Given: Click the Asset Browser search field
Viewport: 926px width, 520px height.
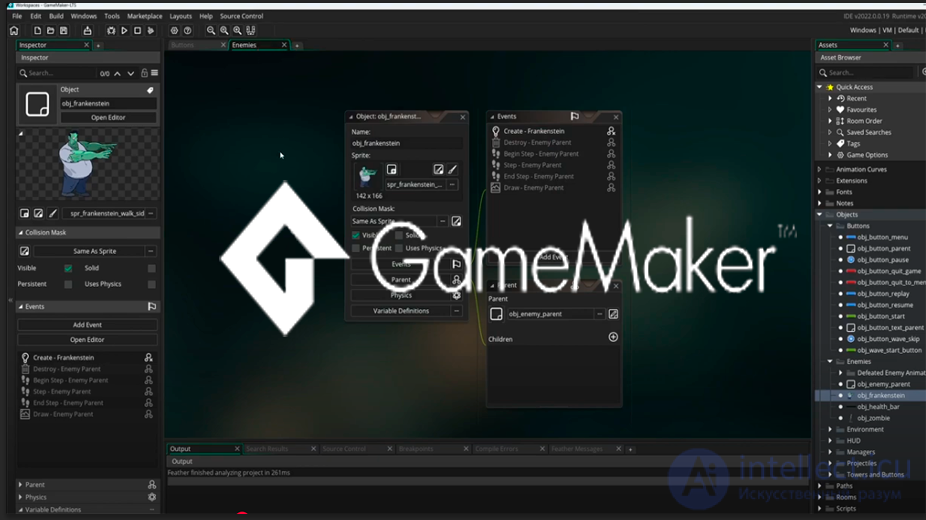Looking at the screenshot, I should tap(869, 73).
